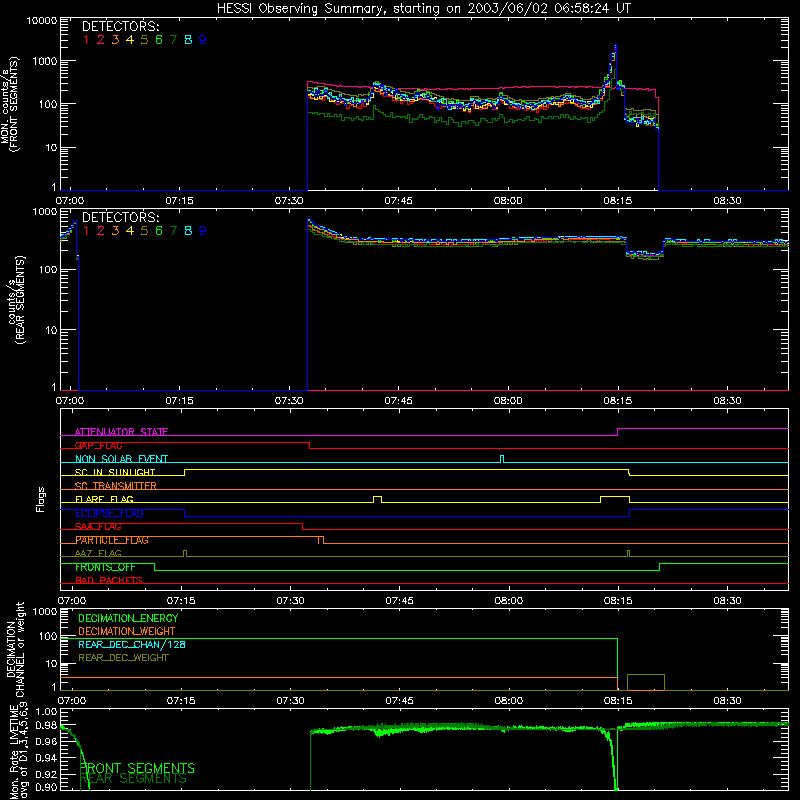Click green detector 6 in front segments legend

159,40
